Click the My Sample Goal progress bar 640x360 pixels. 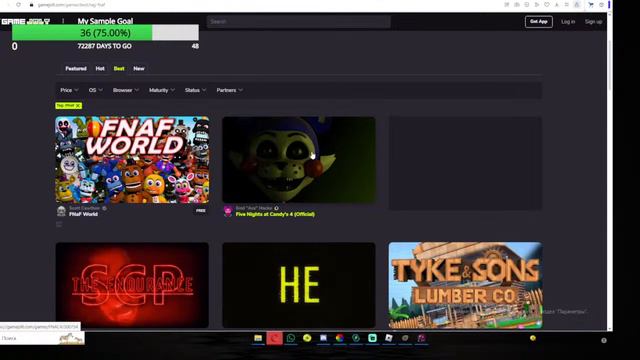click(x=105, y=33)
